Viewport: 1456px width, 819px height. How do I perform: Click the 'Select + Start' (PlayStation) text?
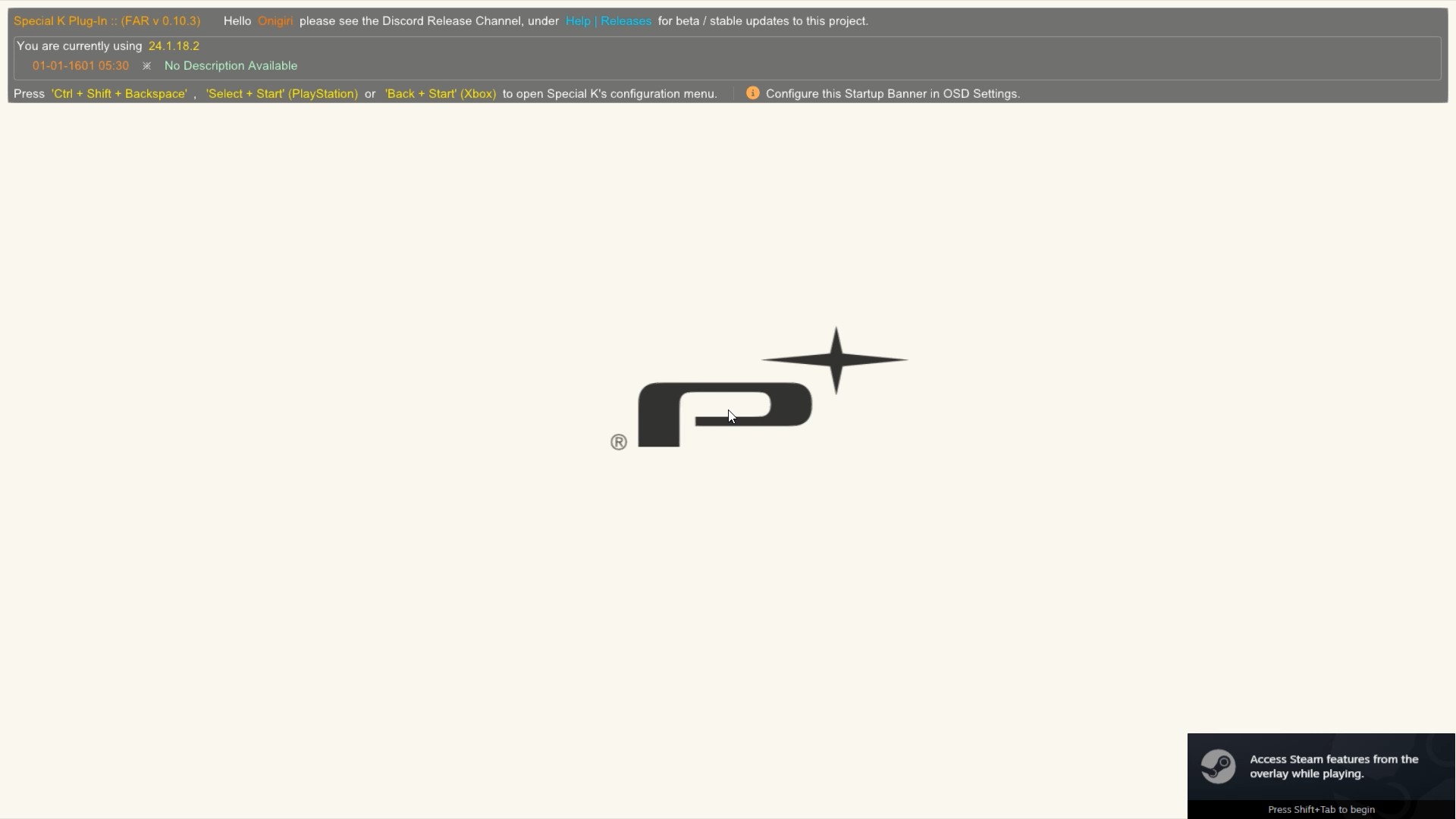click(282, 94)
